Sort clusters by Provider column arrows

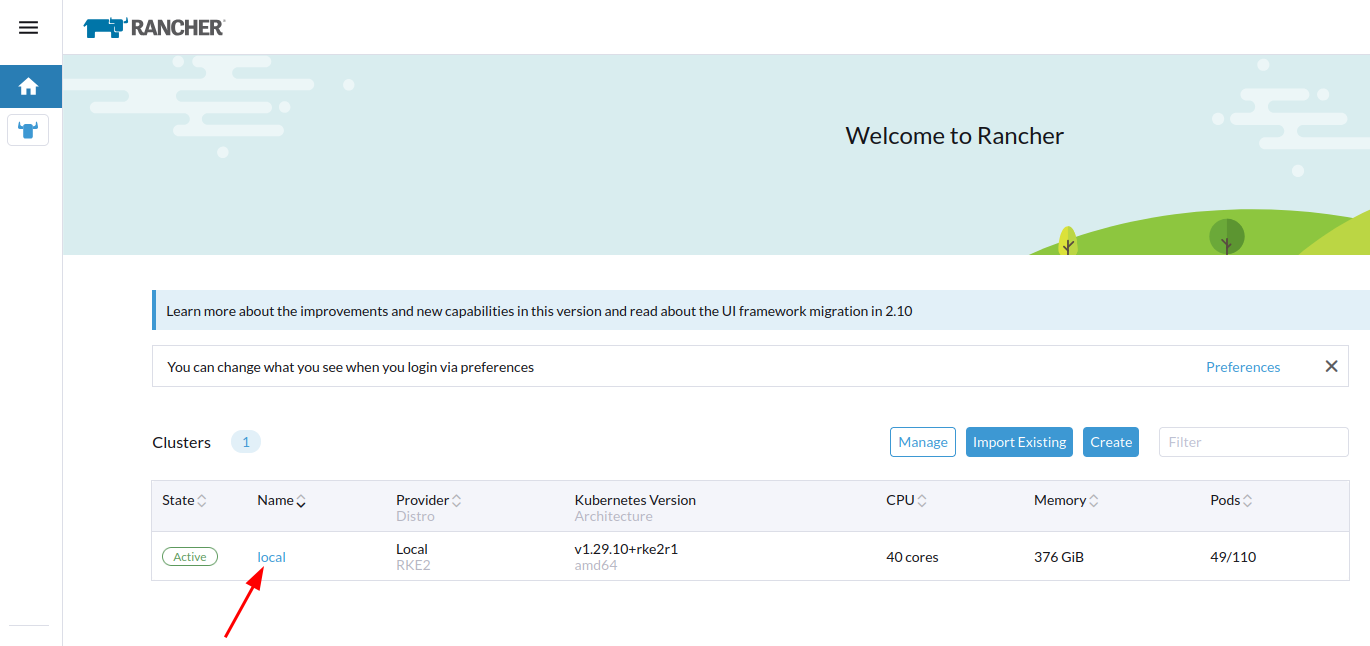[x=457, y=501]
